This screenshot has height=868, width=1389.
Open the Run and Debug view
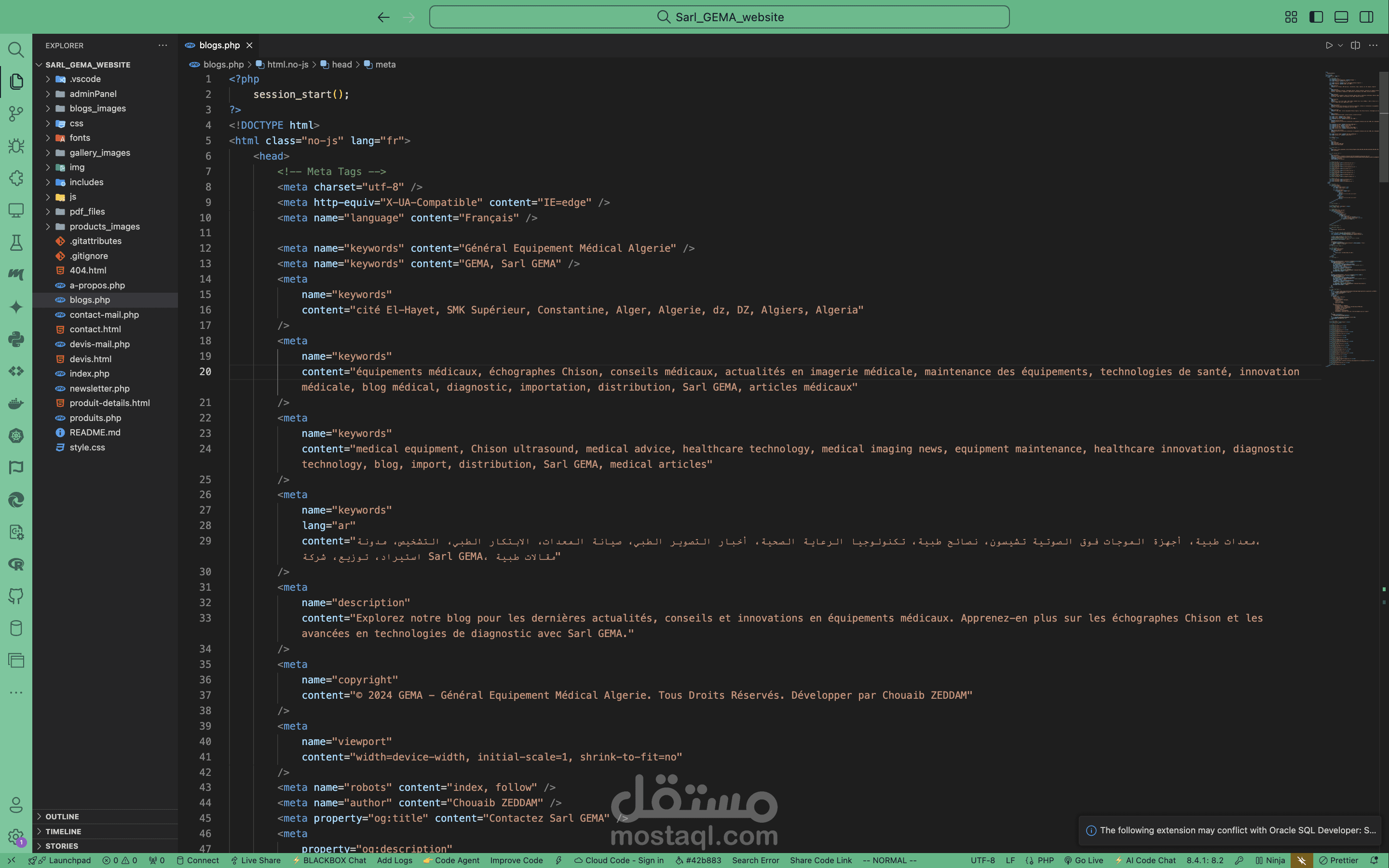click(x=16, y=146)
